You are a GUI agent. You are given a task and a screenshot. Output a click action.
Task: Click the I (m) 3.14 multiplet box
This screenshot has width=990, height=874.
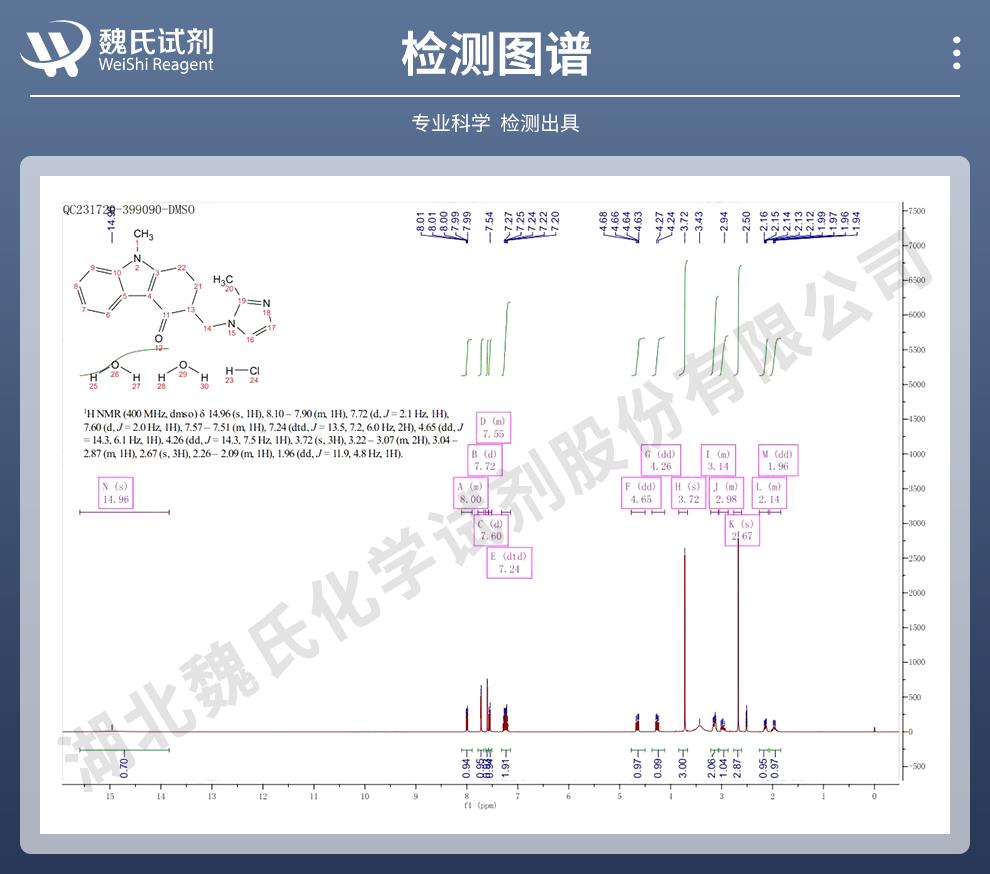point(718,460)
